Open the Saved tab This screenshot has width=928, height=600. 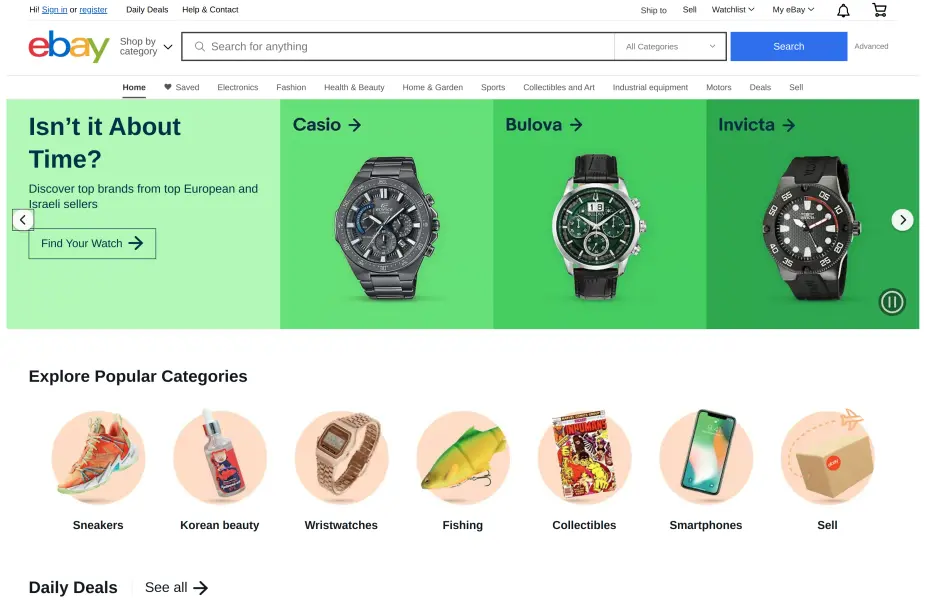click(x=182, y=87)
